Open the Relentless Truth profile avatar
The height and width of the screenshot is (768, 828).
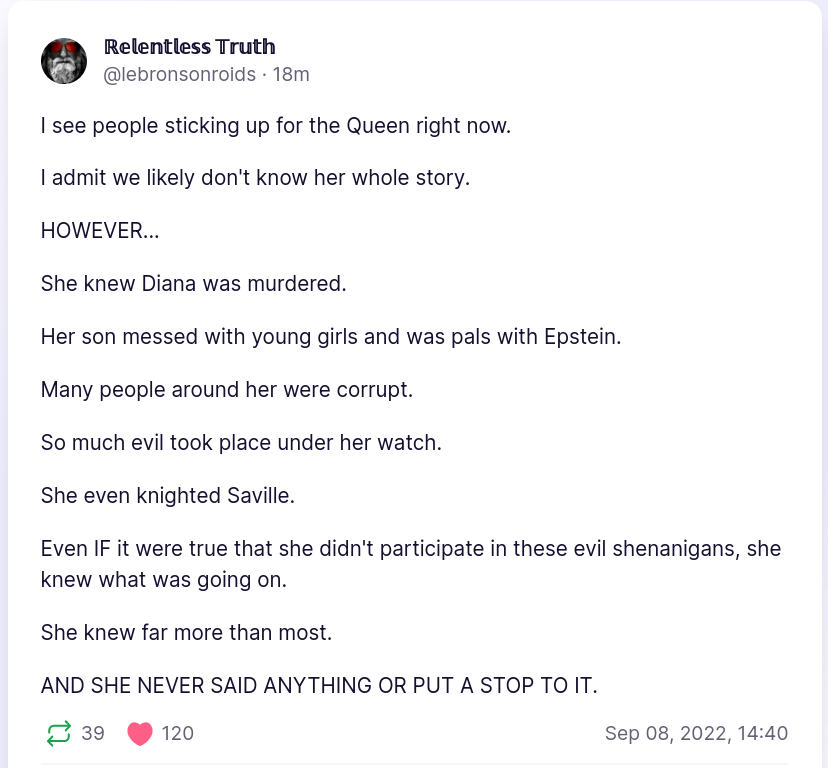tap(64, 60)
